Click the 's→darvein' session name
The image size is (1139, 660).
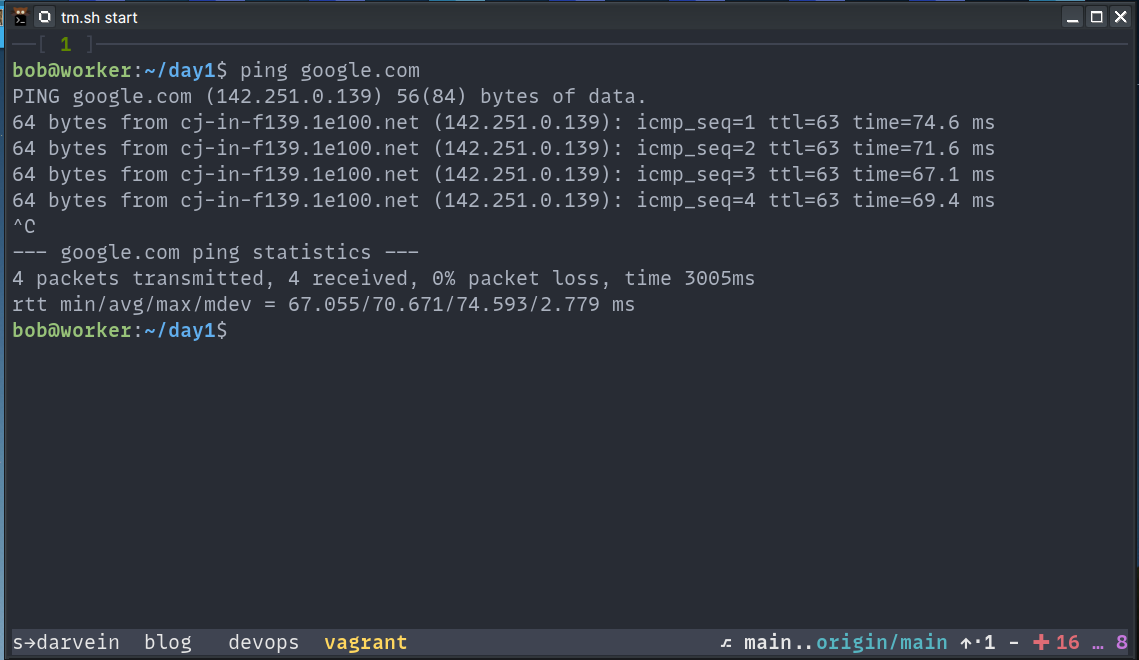click(66, 643)
